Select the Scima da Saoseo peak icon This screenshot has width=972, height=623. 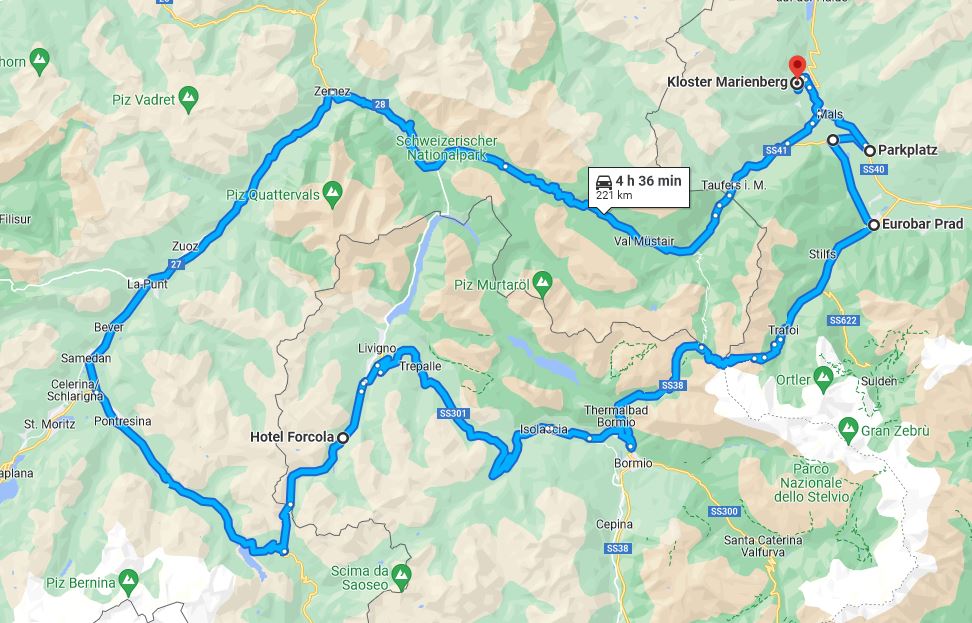pyautogui.click(x=401, y=577)
